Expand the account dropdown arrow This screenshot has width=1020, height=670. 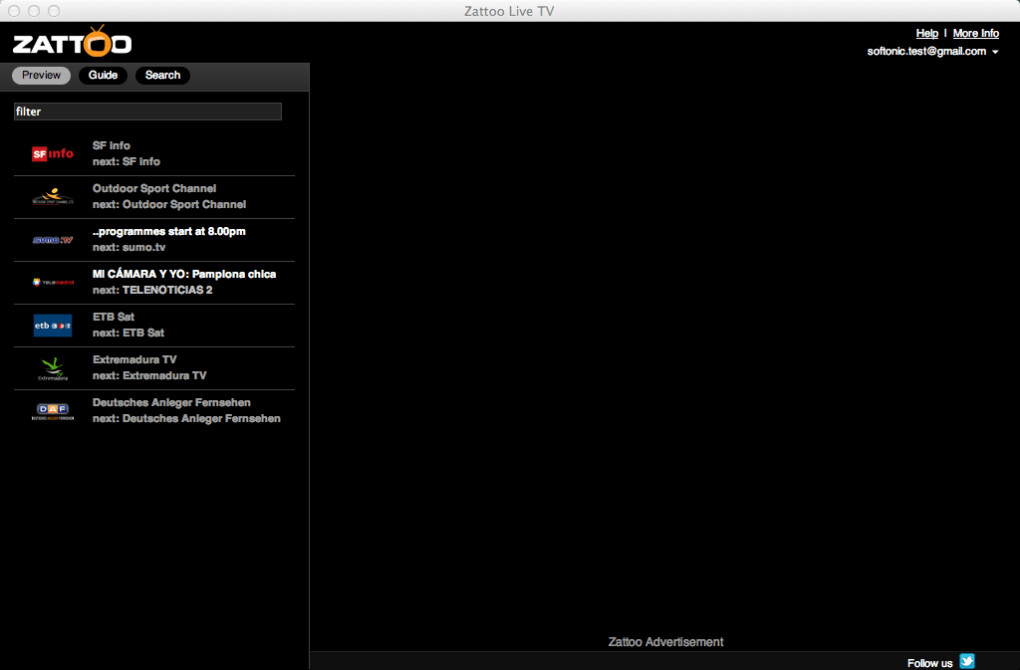pyautogui.click(x=995, y=52)
